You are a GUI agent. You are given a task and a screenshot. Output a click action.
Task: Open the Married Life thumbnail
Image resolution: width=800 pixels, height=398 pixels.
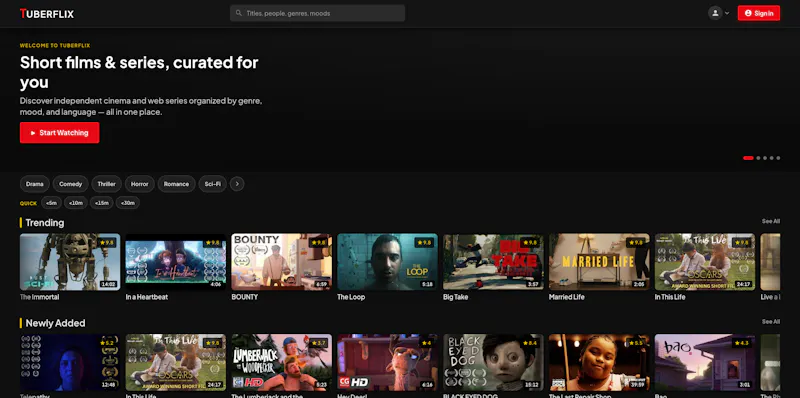click(599, 262)
